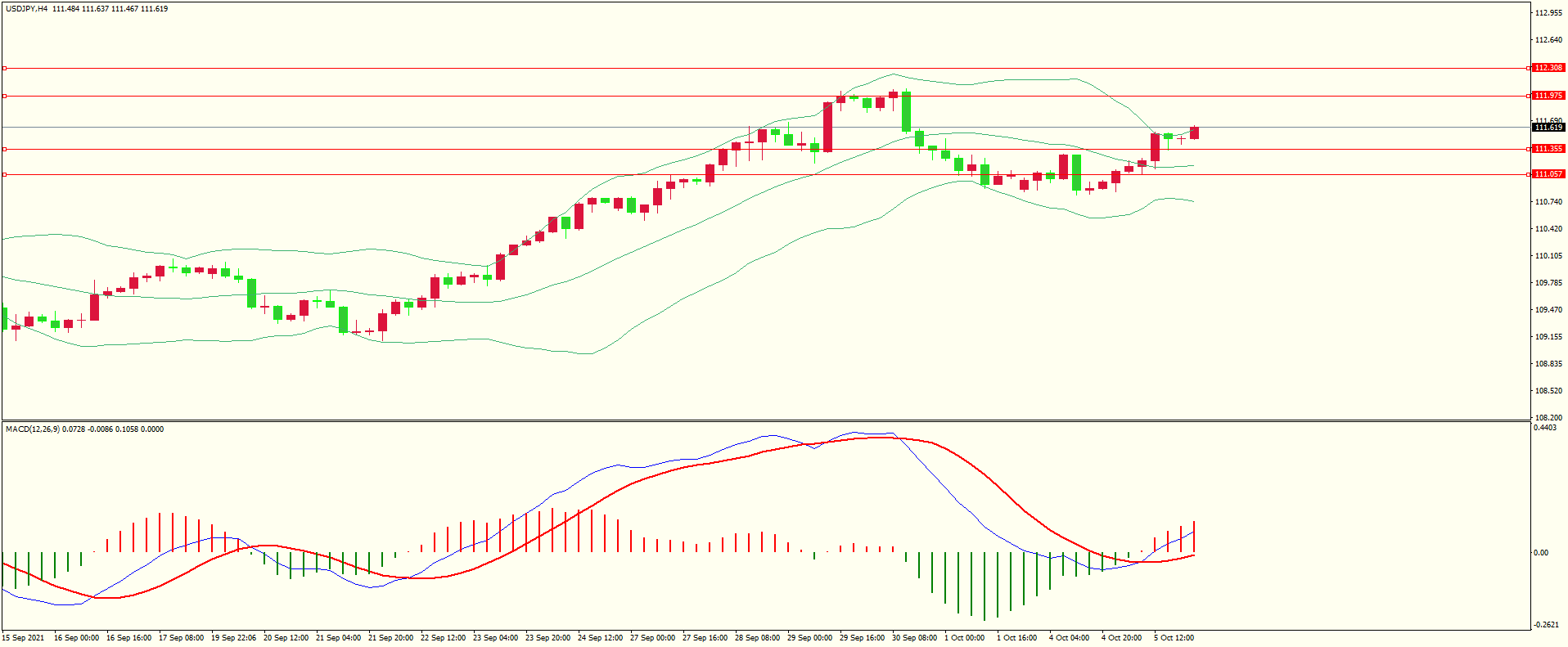Click the 0.4403 MACD scale value
The height and width of the screenshot is (647, 1568).
pyautogui.click(x=1545, y=428)
